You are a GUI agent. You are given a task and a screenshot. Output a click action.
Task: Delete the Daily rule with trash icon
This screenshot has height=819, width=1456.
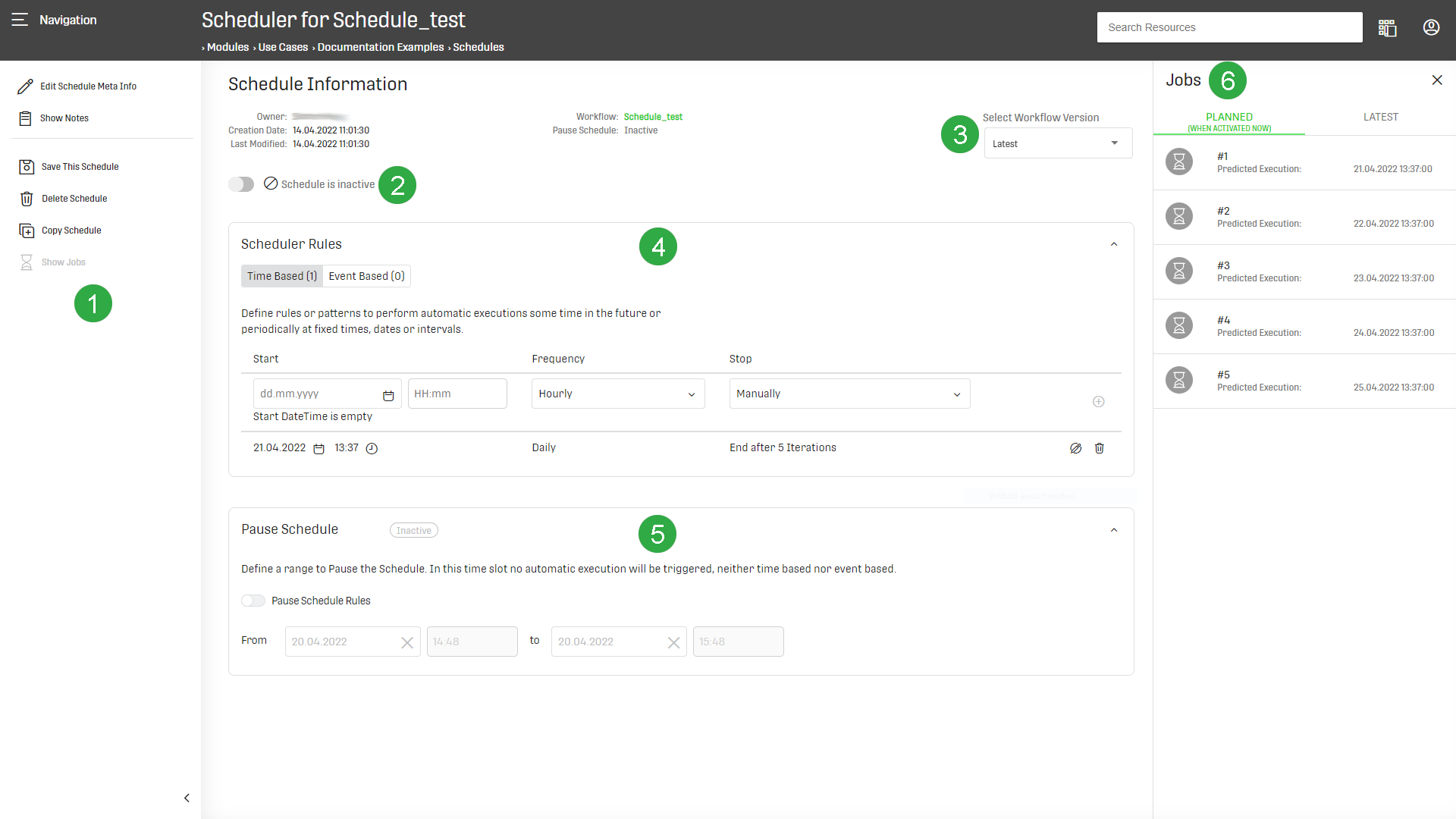coord(1099,448)
